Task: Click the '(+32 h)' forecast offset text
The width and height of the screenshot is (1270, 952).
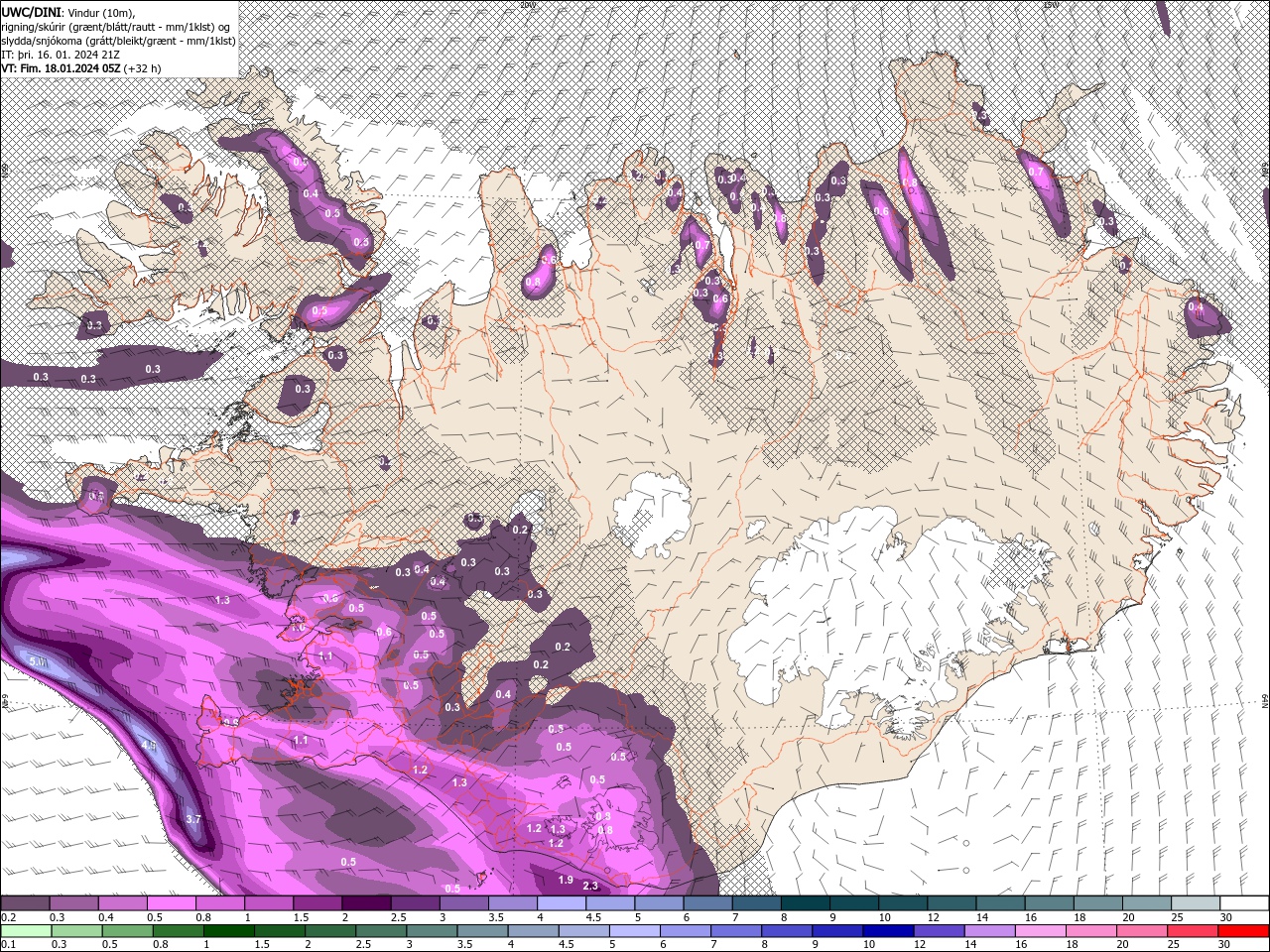Action: pos(143,68)
